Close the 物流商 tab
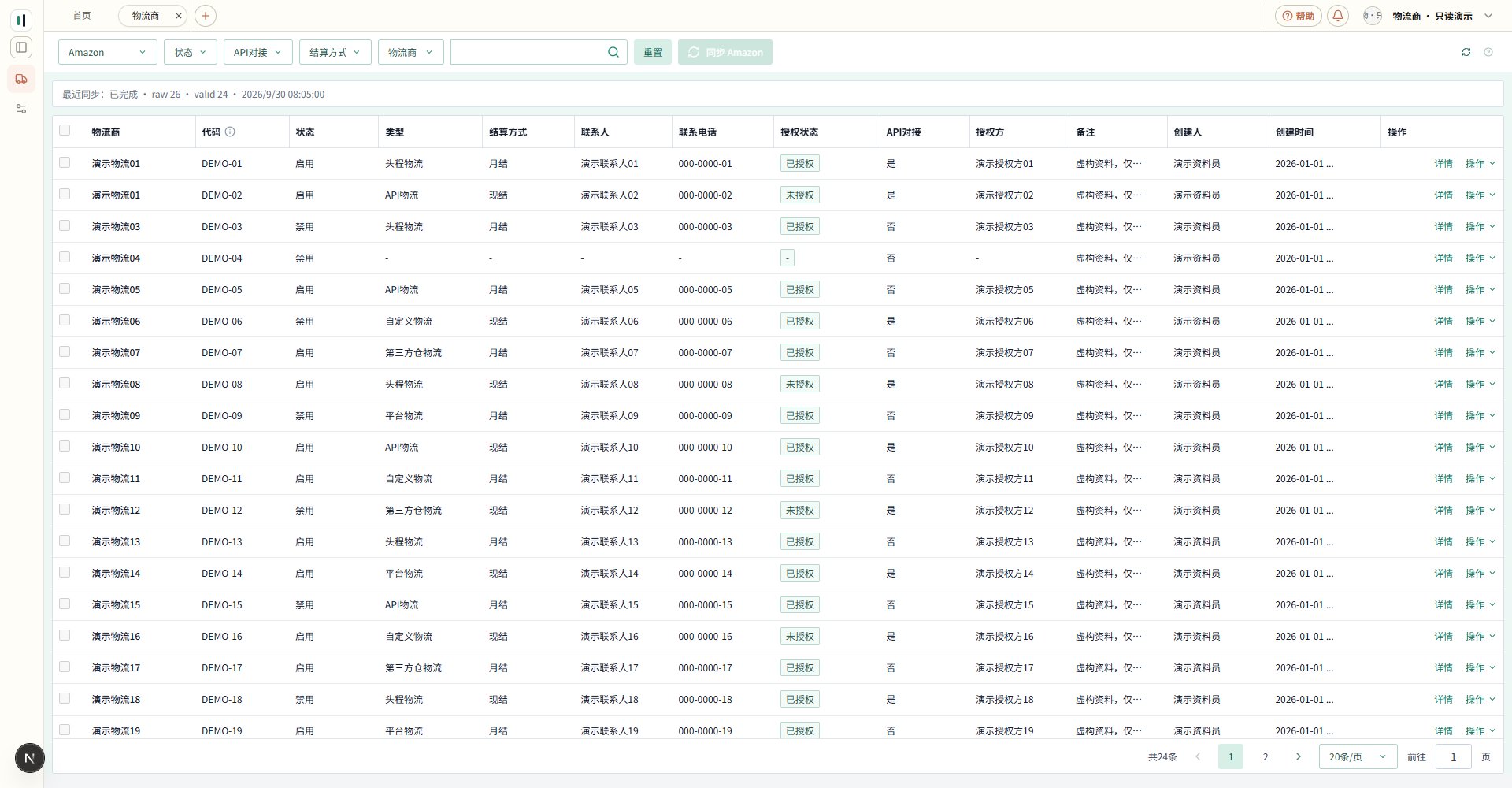The height and width of the screenshot is (788, 1512). coord(179,16)
